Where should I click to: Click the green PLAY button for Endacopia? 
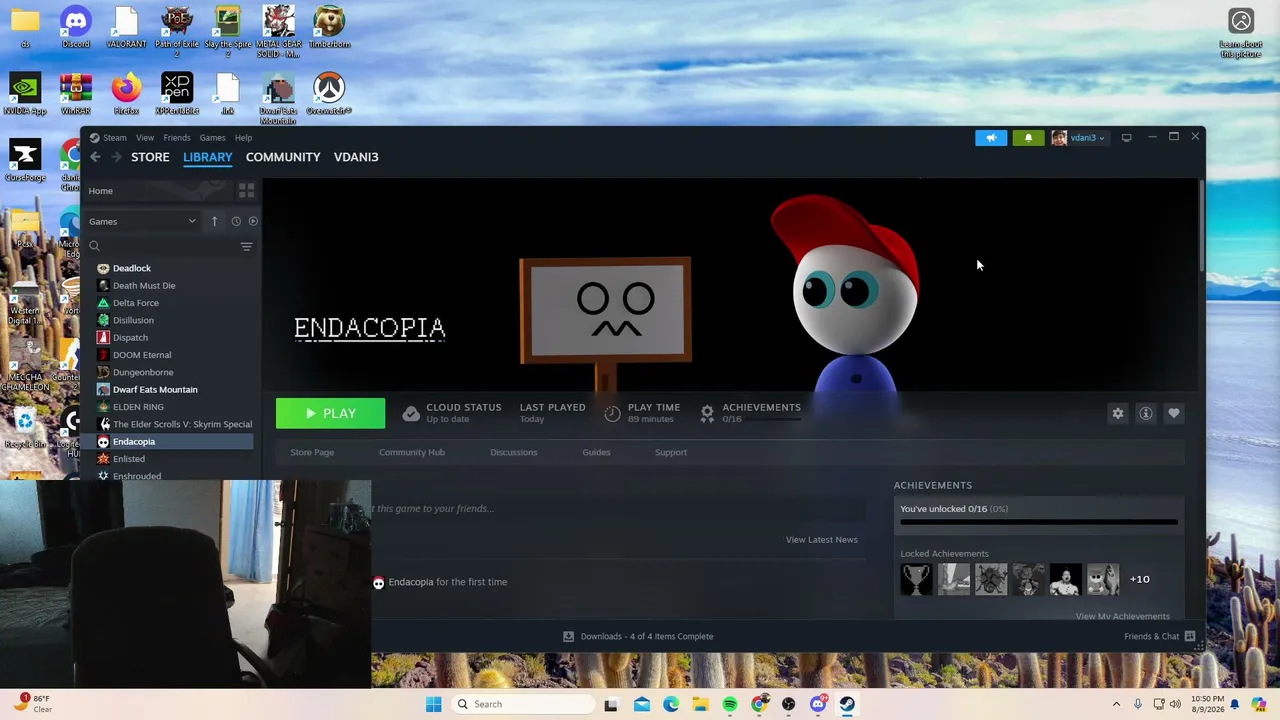tap(330, 413)
